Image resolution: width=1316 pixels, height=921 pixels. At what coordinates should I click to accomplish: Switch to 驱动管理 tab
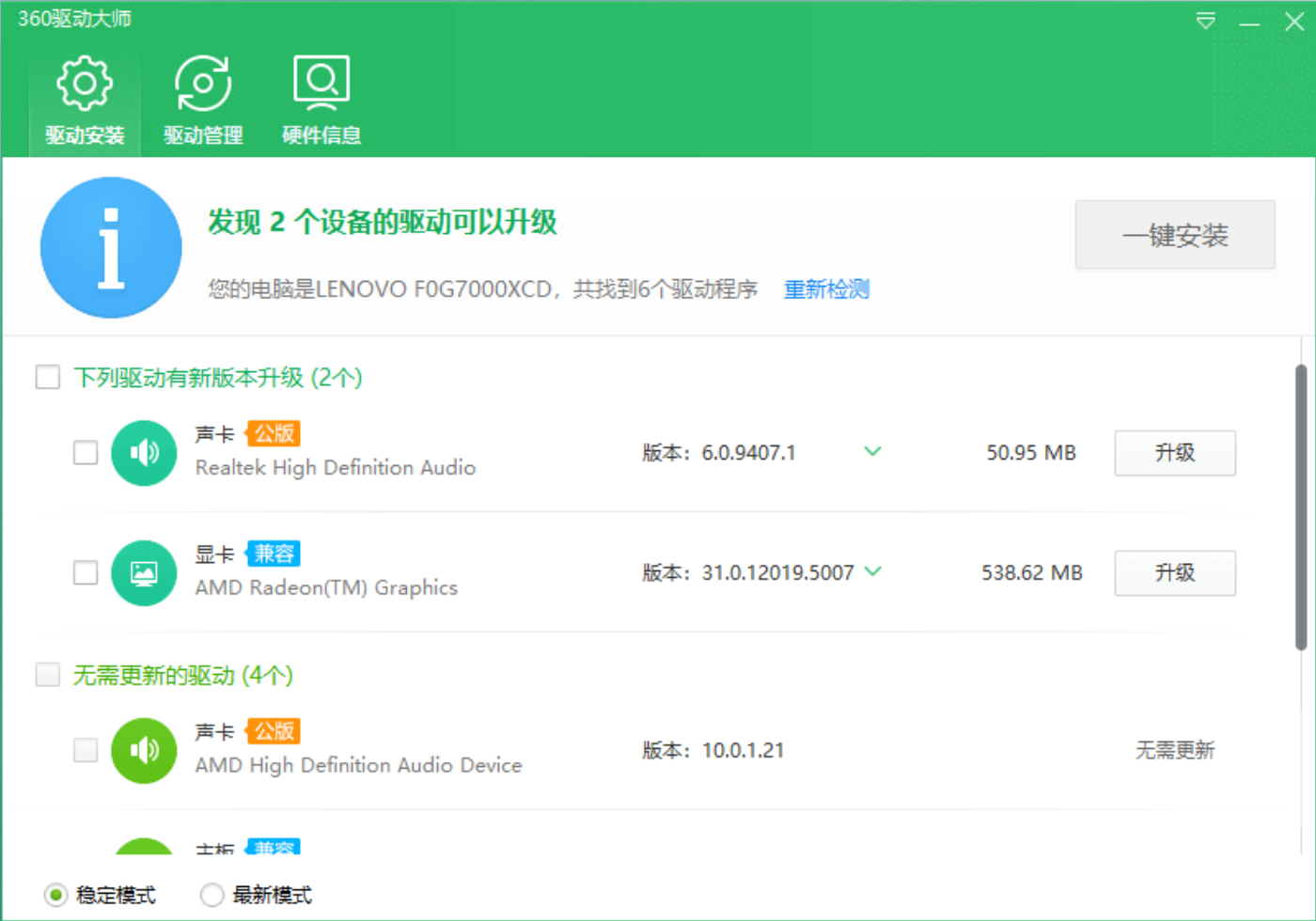(x=203, y=102)
